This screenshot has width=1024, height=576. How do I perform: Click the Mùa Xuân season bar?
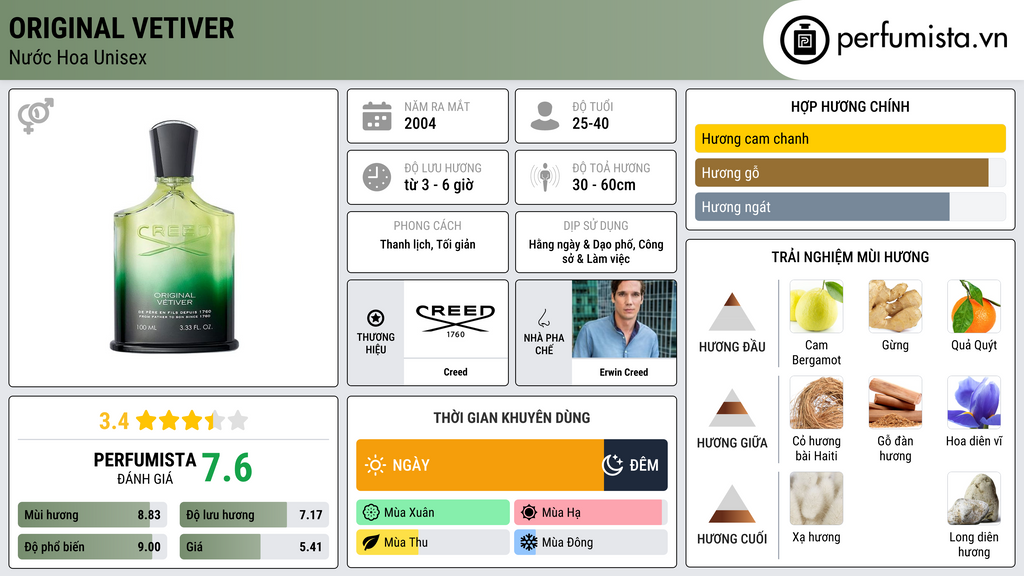[x=433, y=513]
